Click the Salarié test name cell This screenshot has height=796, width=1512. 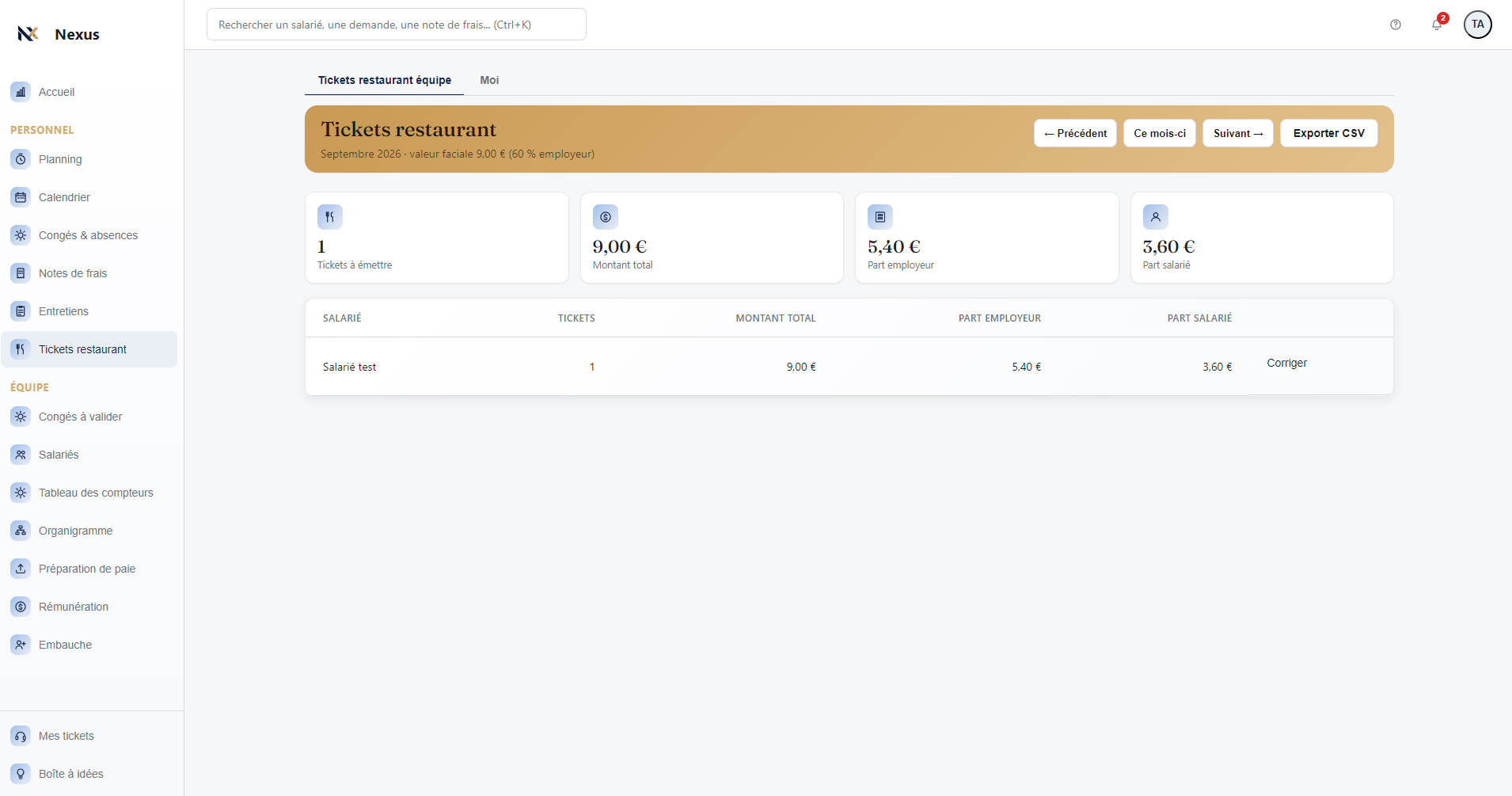[x=349, y=367]
